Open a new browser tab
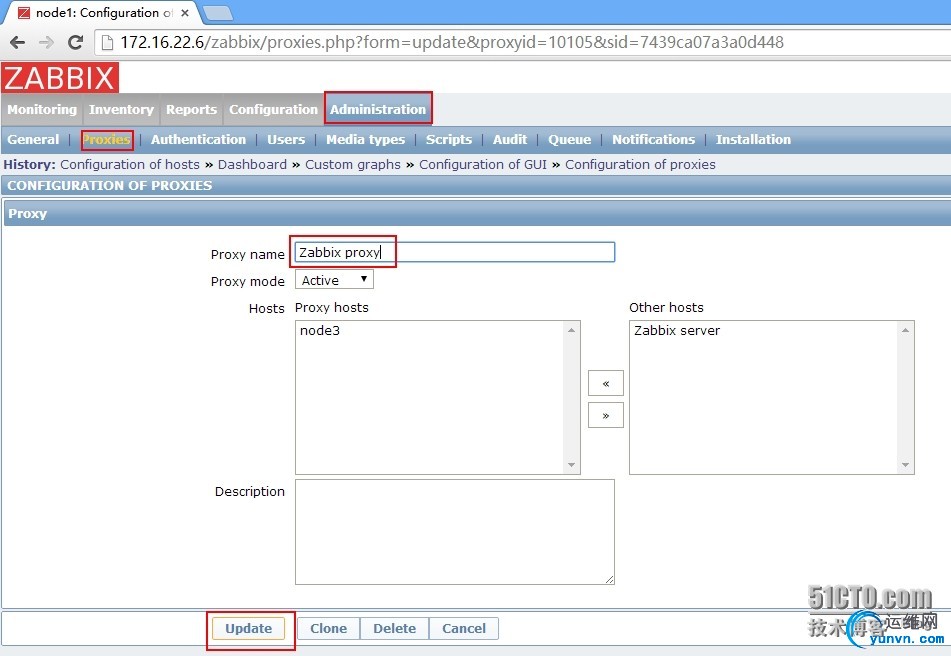The image size is (951, 656). click(x=217, y=13)
